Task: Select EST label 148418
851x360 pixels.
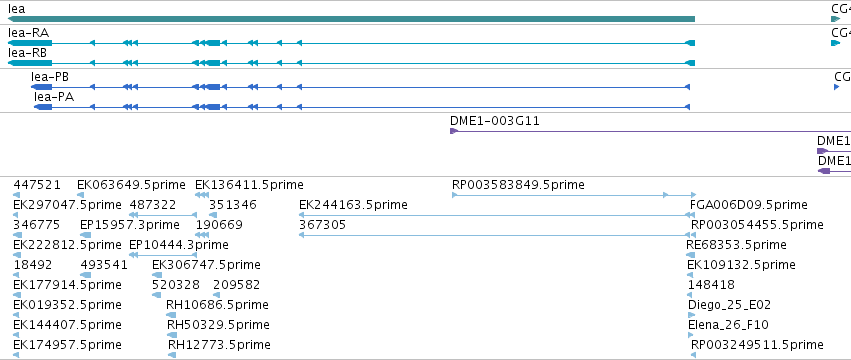Action: (x=712, y=285)
